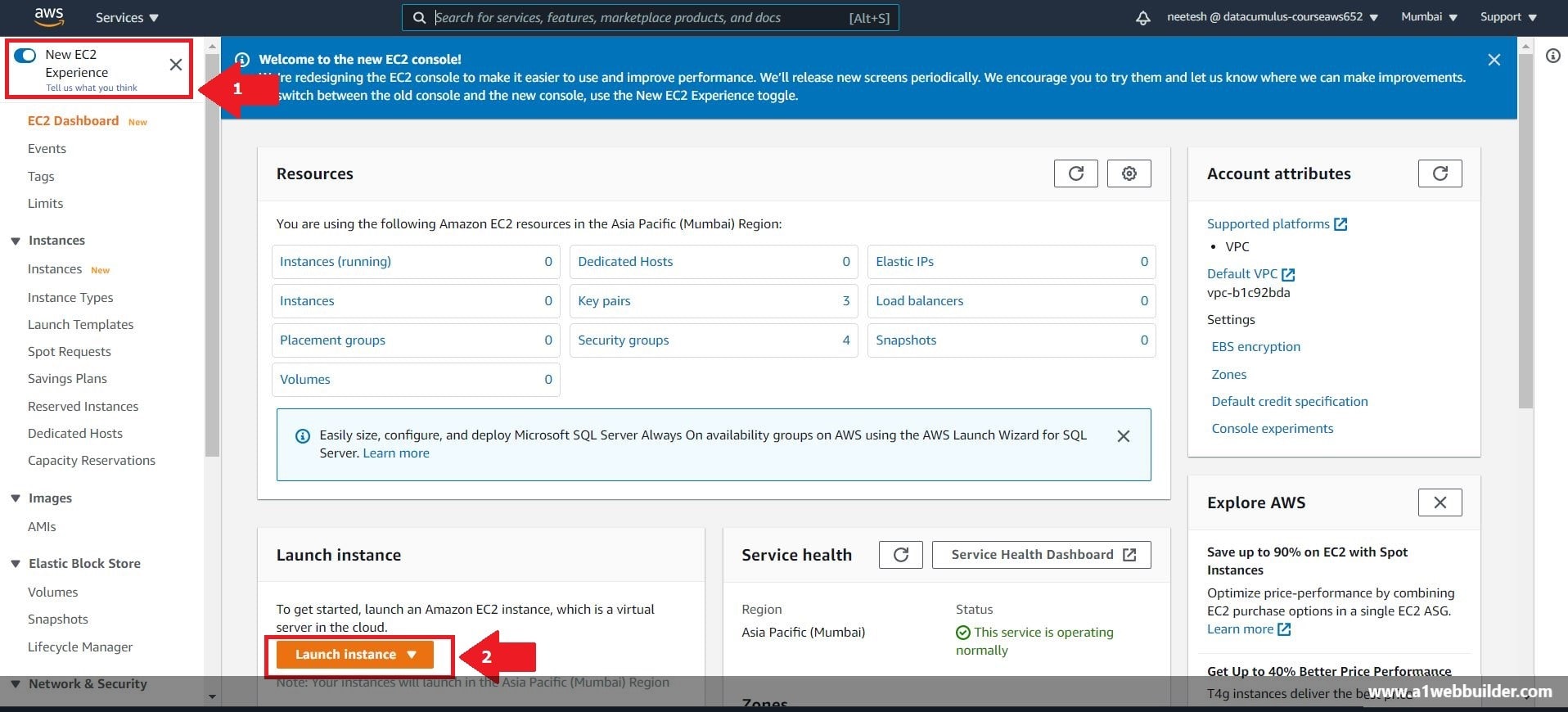Open the notifications bell icon

tap(1143, 17)
